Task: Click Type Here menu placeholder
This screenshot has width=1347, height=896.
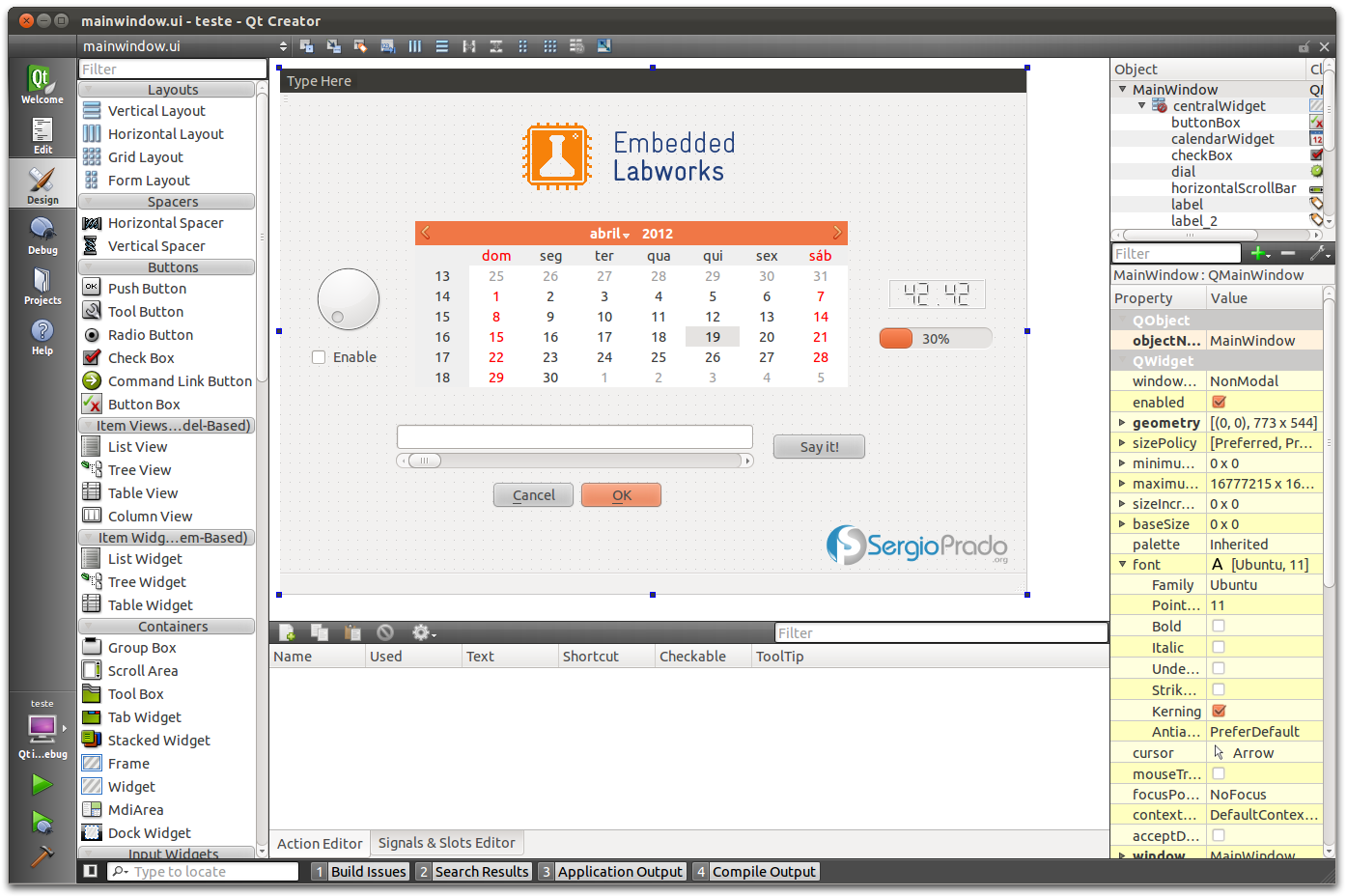Action: pyautogui.click(x=319, y=81)
